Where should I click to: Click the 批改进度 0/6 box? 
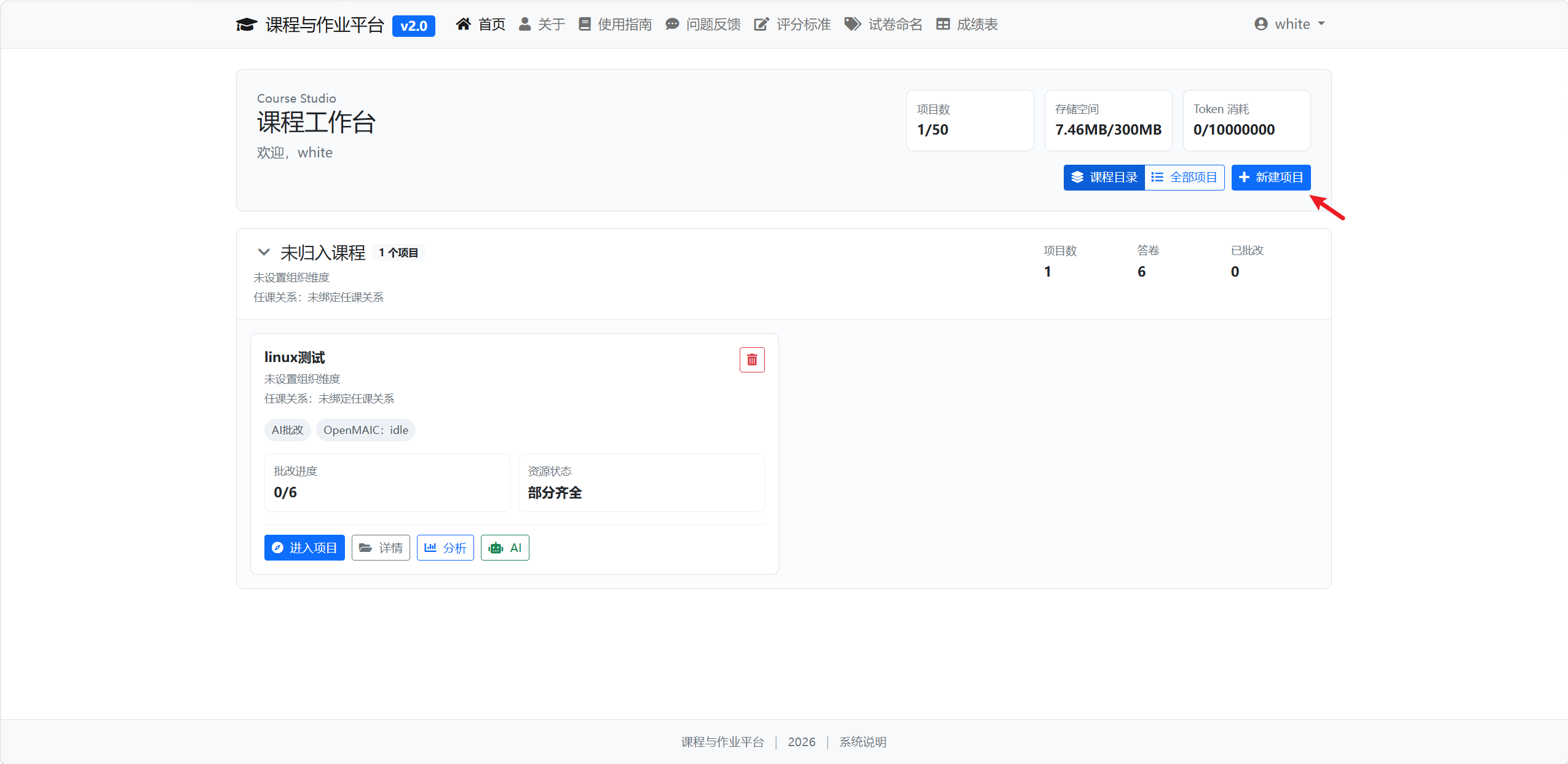click(x=387, y=482)
